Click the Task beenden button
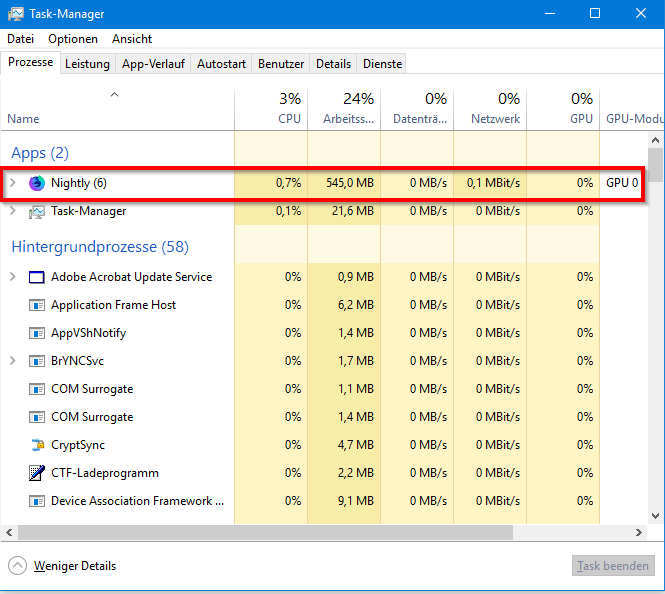The width and height of the screenshot is (665, 594). 613,566
